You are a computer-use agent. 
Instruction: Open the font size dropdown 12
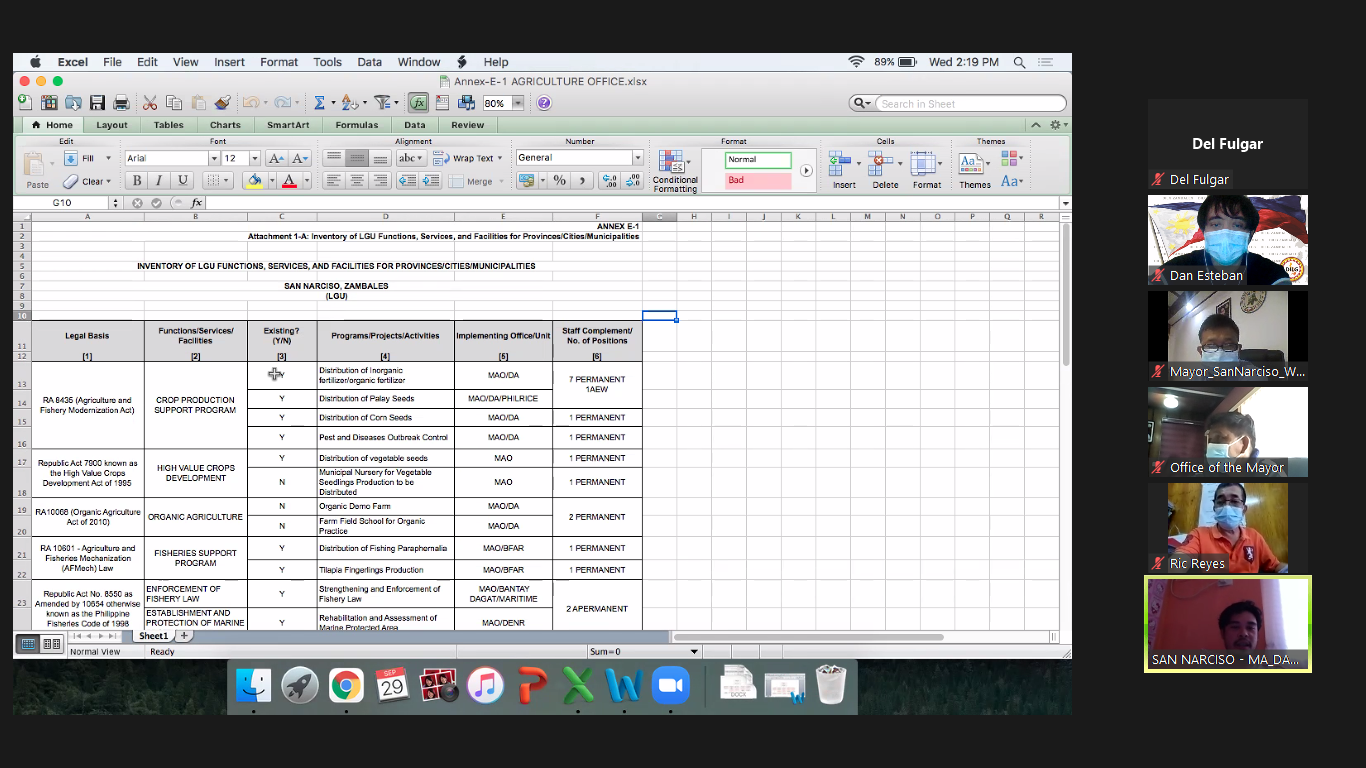click(255, 158)
